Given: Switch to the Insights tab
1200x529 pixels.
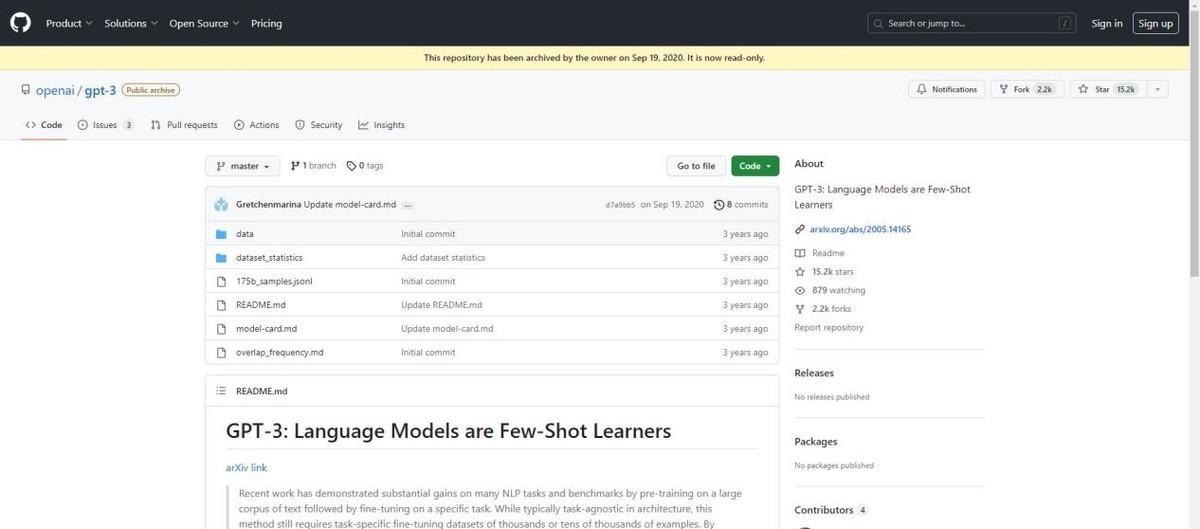Looking at the screenshot, I should click(x=381, y=125).
